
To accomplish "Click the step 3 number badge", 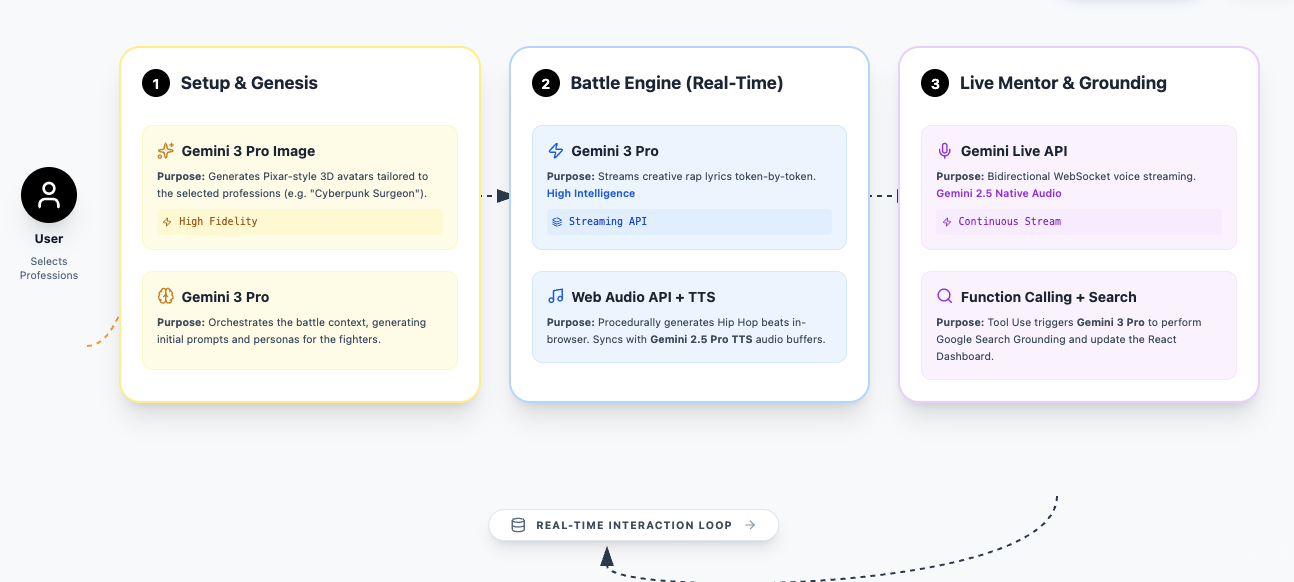I will pos(935,83).
